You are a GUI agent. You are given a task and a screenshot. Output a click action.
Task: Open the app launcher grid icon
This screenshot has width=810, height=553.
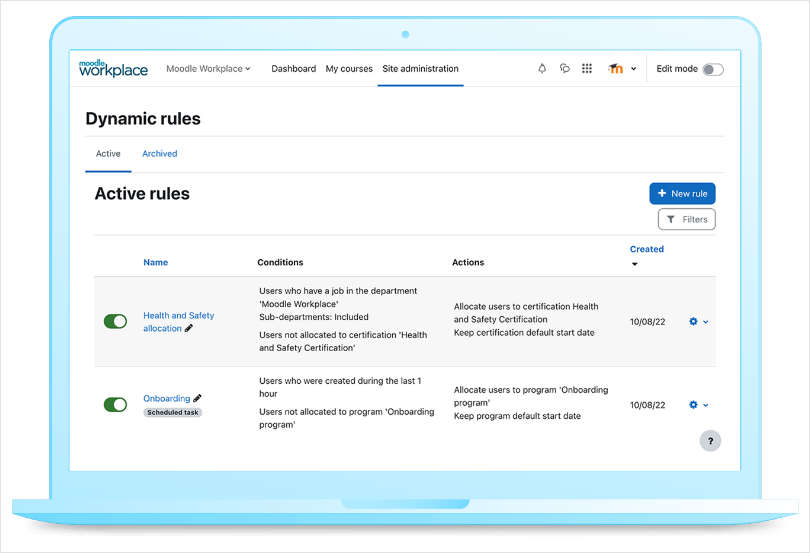tap(587, 68)
